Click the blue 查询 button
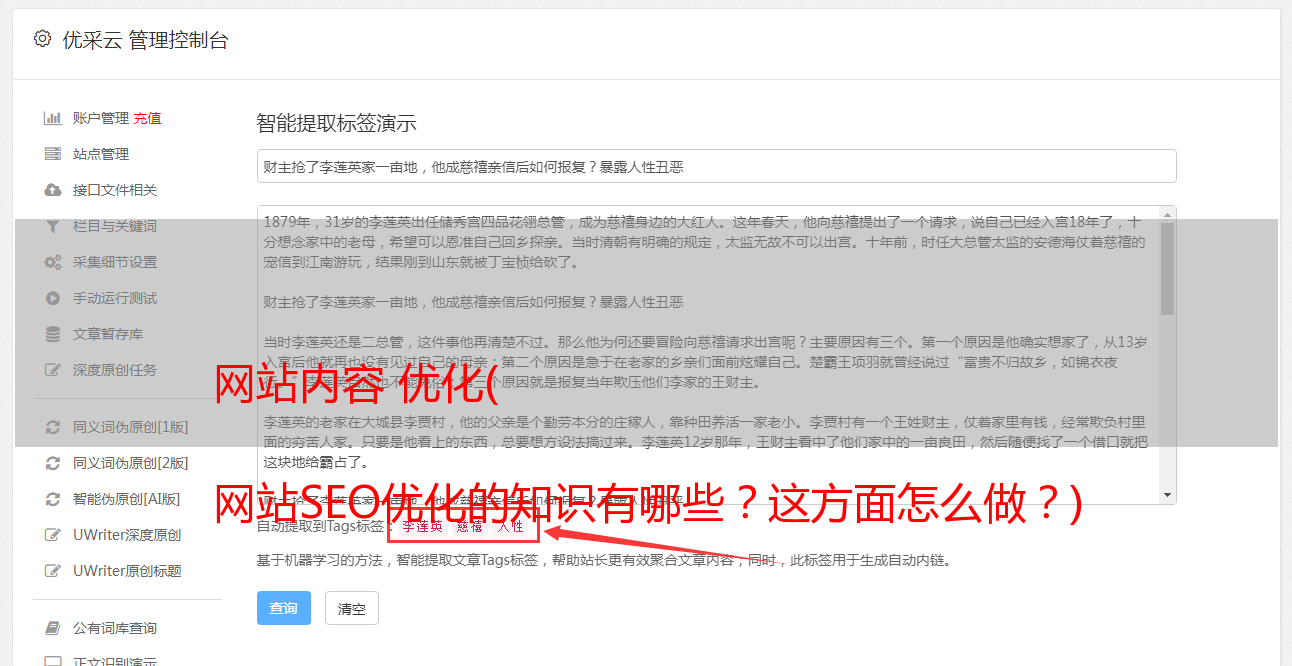 (284, 608)
